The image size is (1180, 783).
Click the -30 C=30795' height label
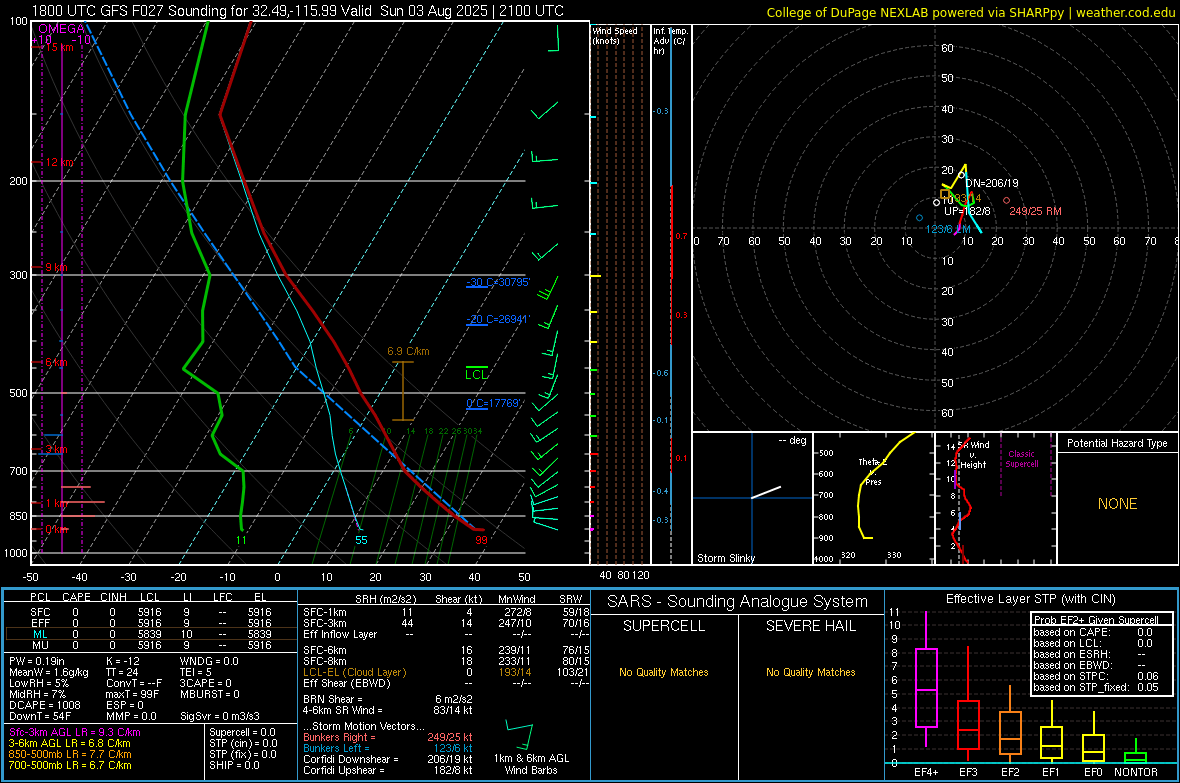click(x=498, y=282)
